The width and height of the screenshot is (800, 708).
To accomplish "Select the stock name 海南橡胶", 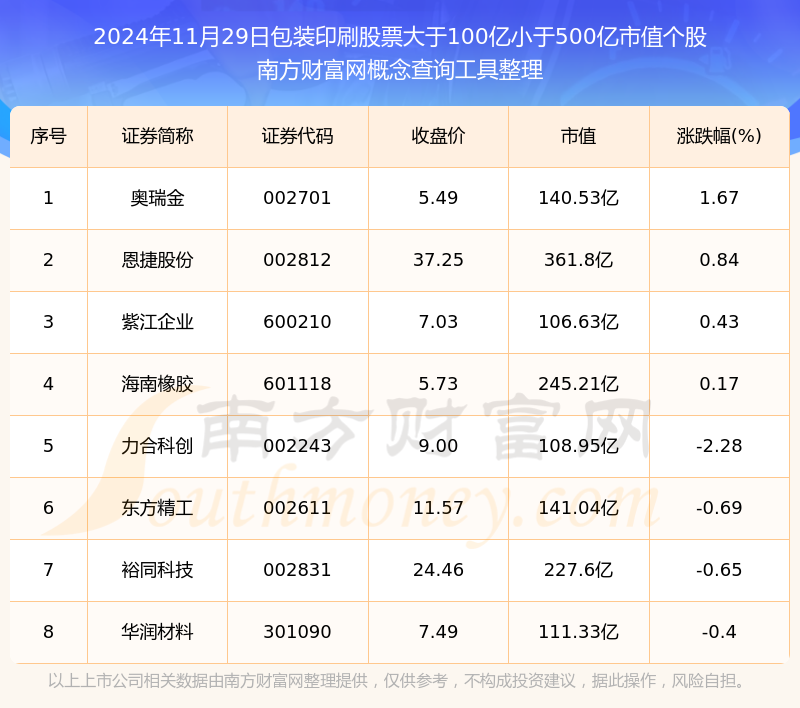I will [x=157, y=384].
